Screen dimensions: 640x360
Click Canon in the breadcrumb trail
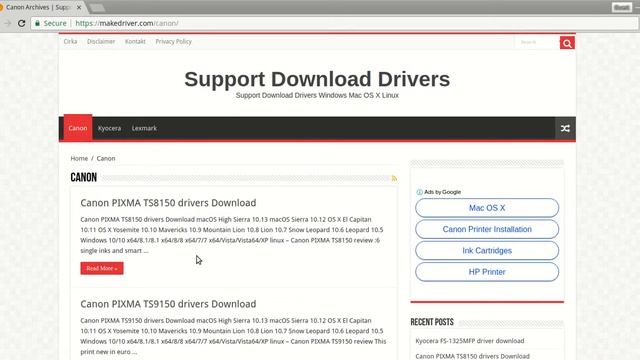106,158
